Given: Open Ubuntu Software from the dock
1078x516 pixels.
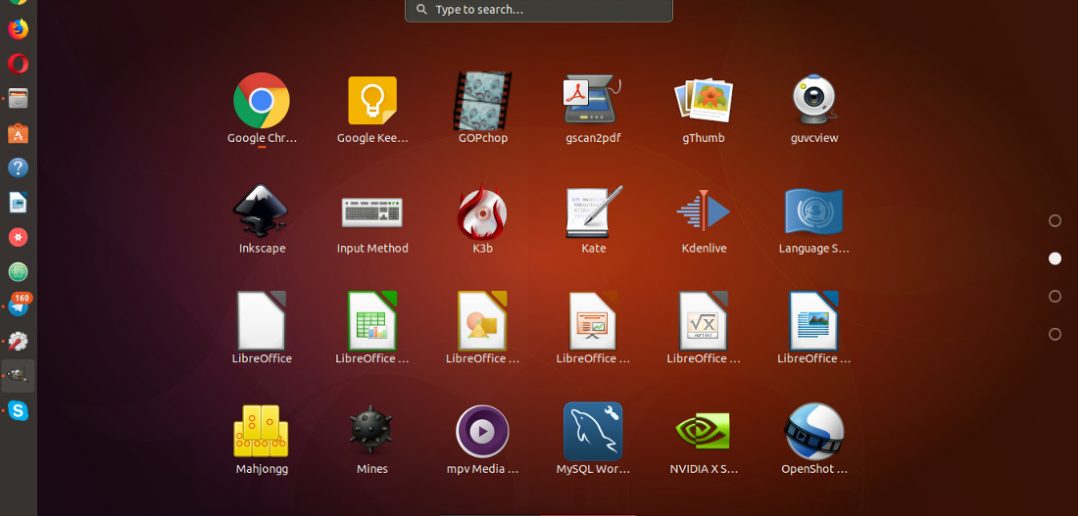Looking at the screenshot, I should click(x=18, y=133).
